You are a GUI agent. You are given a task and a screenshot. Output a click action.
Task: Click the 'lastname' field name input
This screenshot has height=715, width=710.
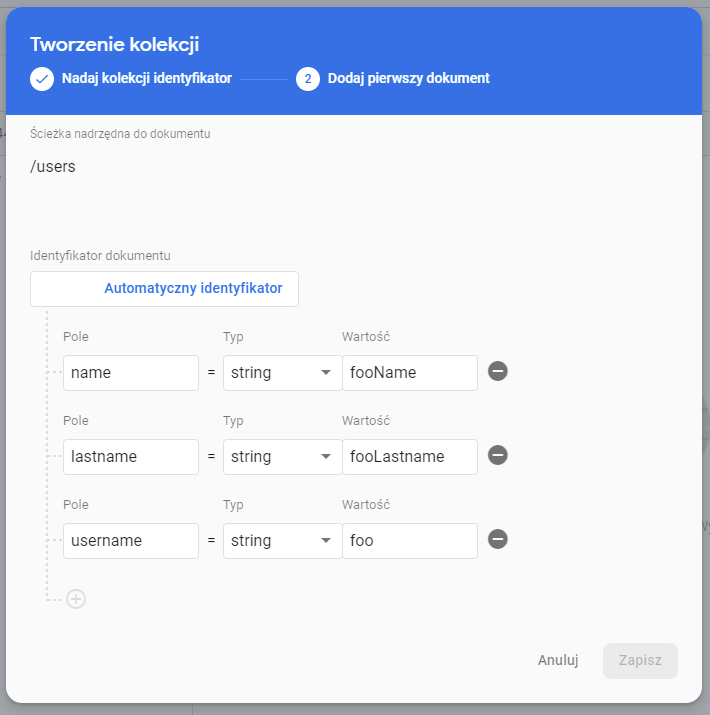coord(130,457)
